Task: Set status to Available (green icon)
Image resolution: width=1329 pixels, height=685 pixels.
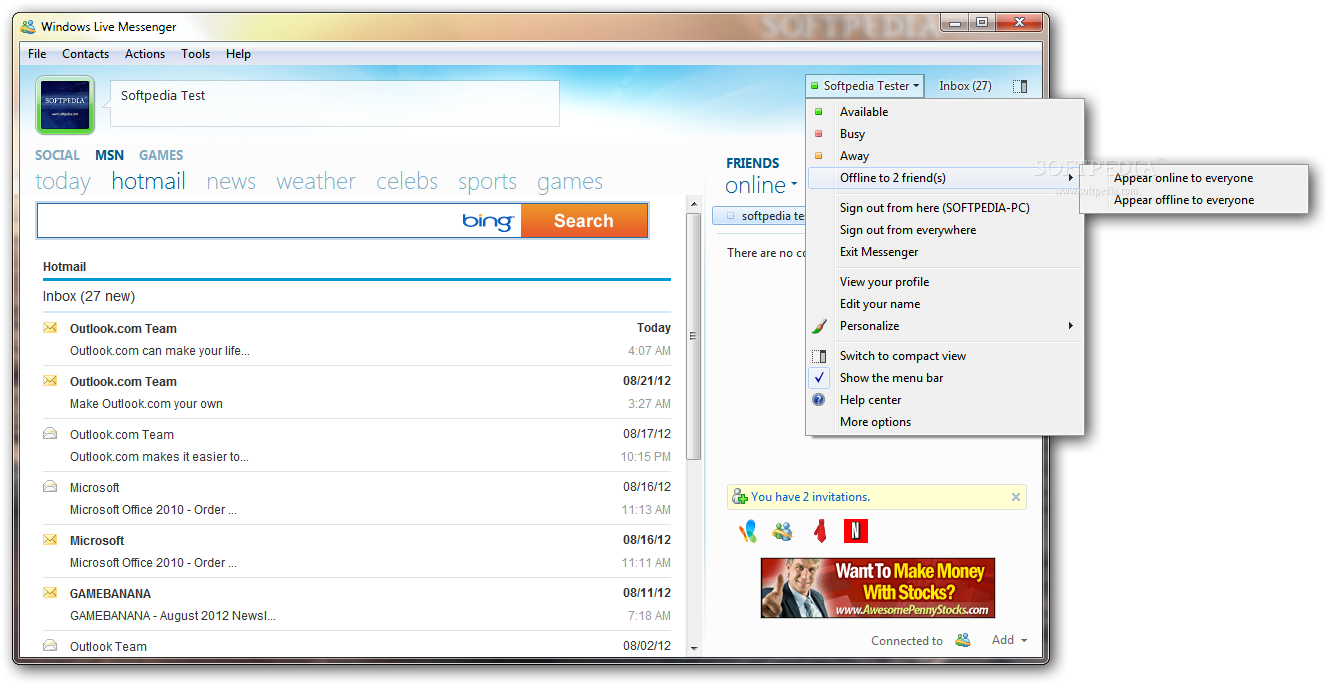Action: (818, 112)
